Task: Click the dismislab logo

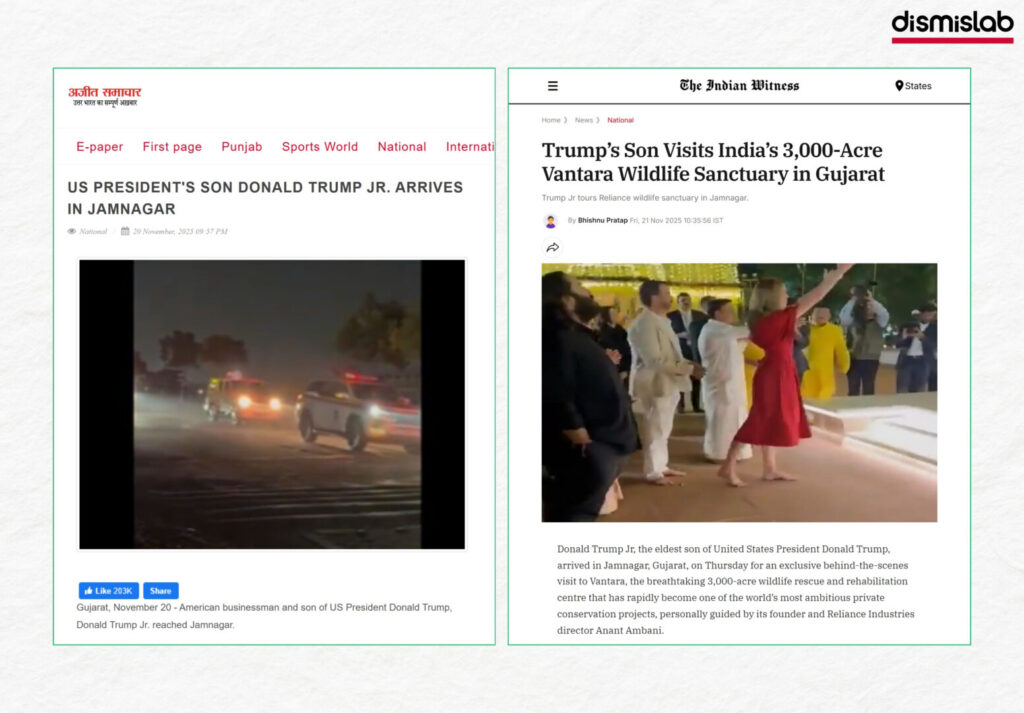Action: (x=952, y=27)
